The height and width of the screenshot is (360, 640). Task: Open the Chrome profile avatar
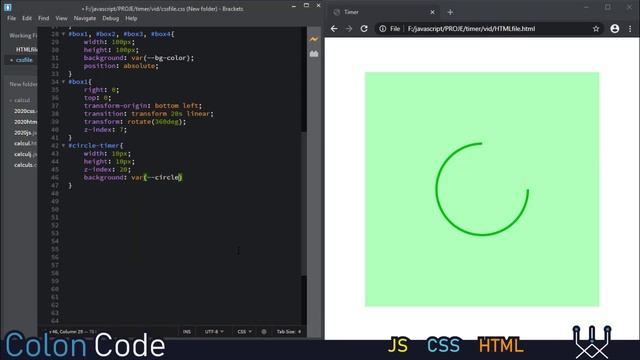[614, 29]
